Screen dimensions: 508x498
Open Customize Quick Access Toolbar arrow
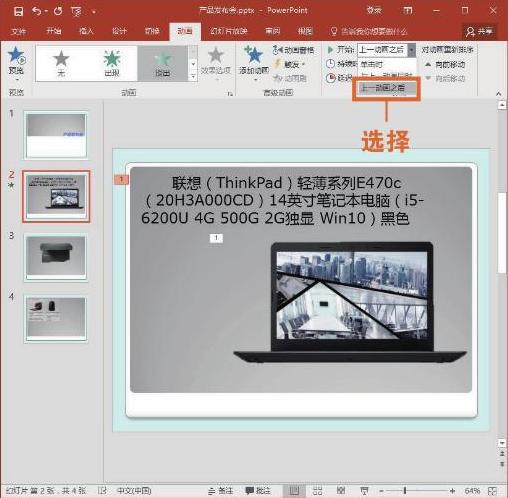tap(94, 12)
